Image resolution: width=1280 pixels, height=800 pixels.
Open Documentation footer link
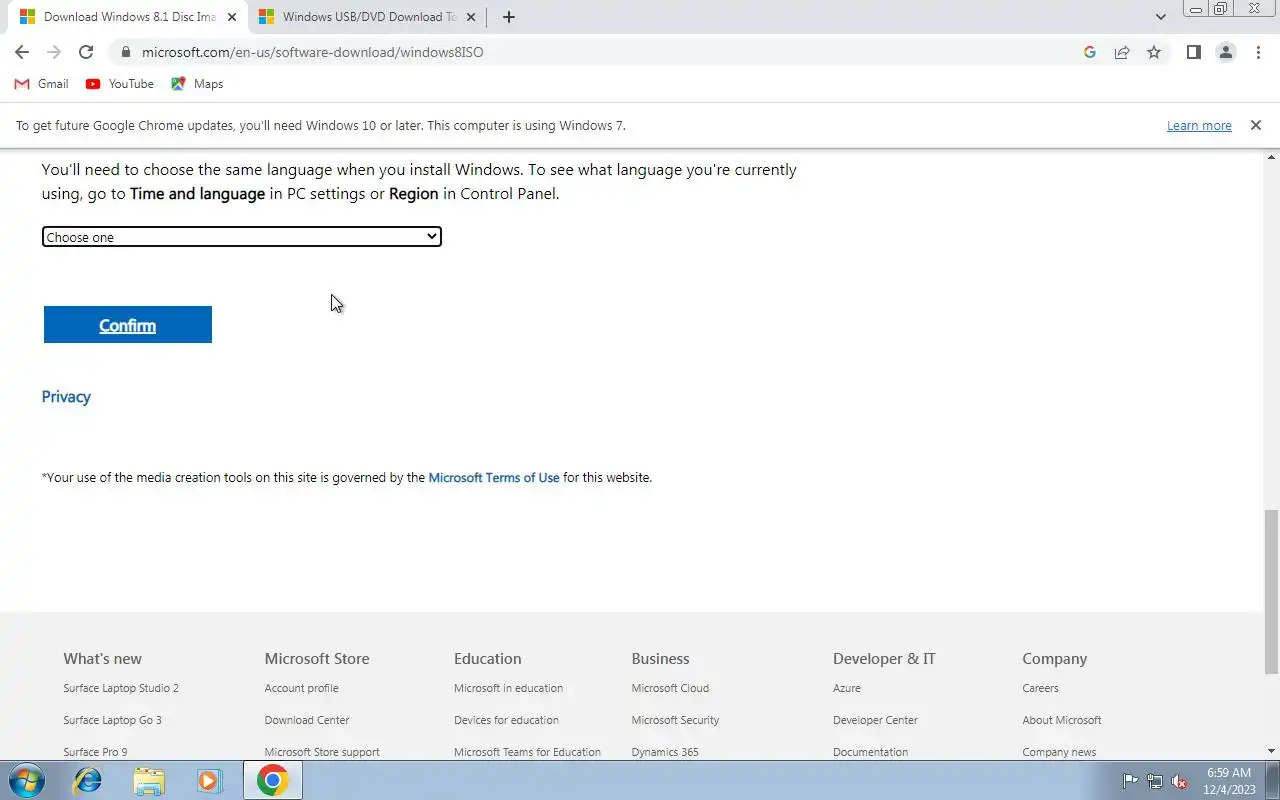click(x=871, y=752)
